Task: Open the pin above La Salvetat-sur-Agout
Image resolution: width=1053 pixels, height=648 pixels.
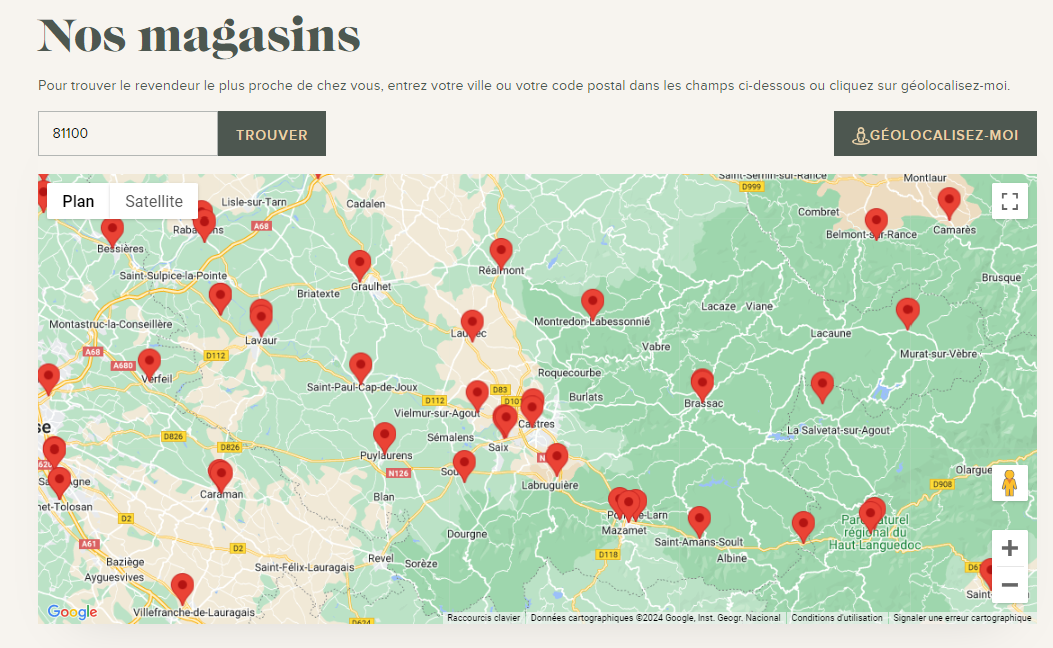Action: (822, 387)
